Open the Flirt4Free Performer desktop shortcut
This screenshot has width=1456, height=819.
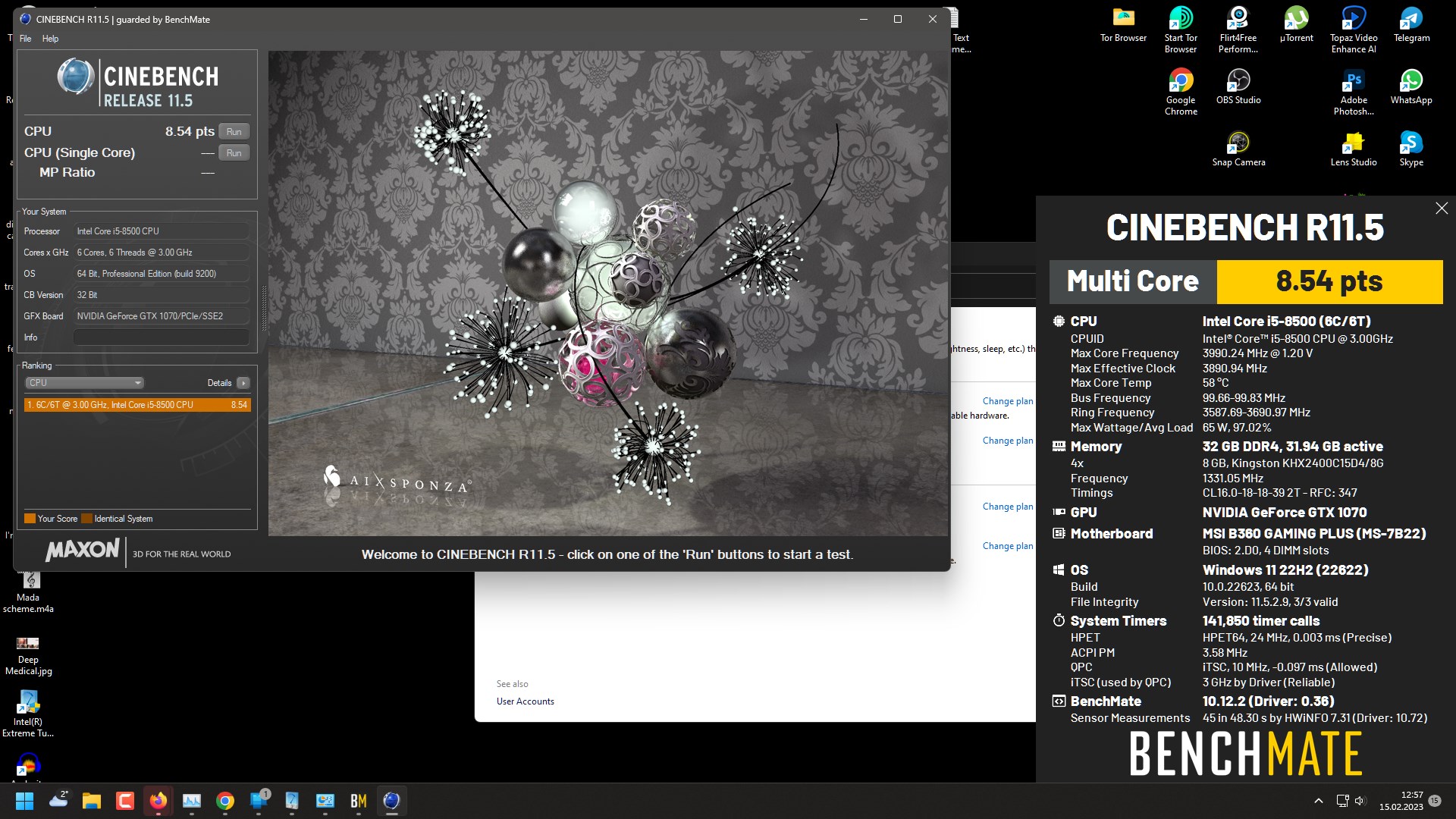pos(1238,30)
